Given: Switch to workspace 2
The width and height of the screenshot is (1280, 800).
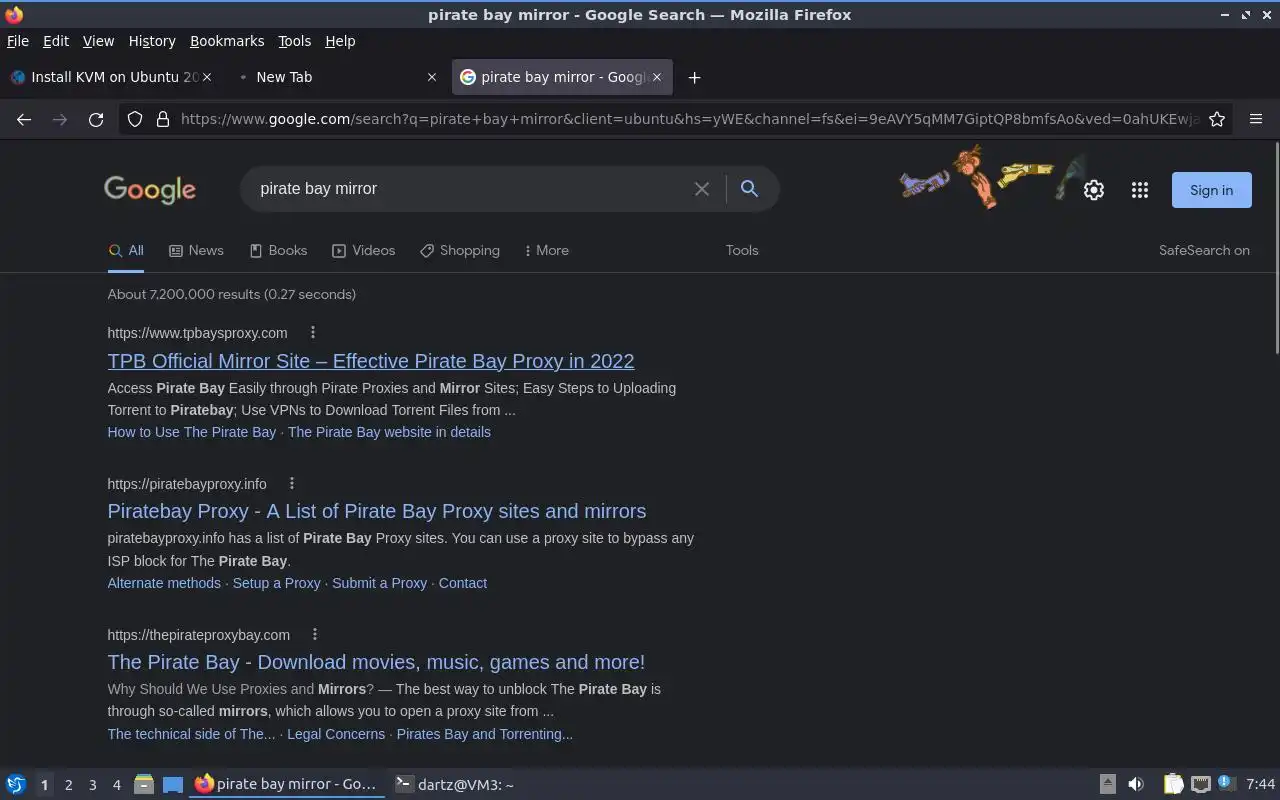Looking at the screenshot, I should [x=68, y=785].
